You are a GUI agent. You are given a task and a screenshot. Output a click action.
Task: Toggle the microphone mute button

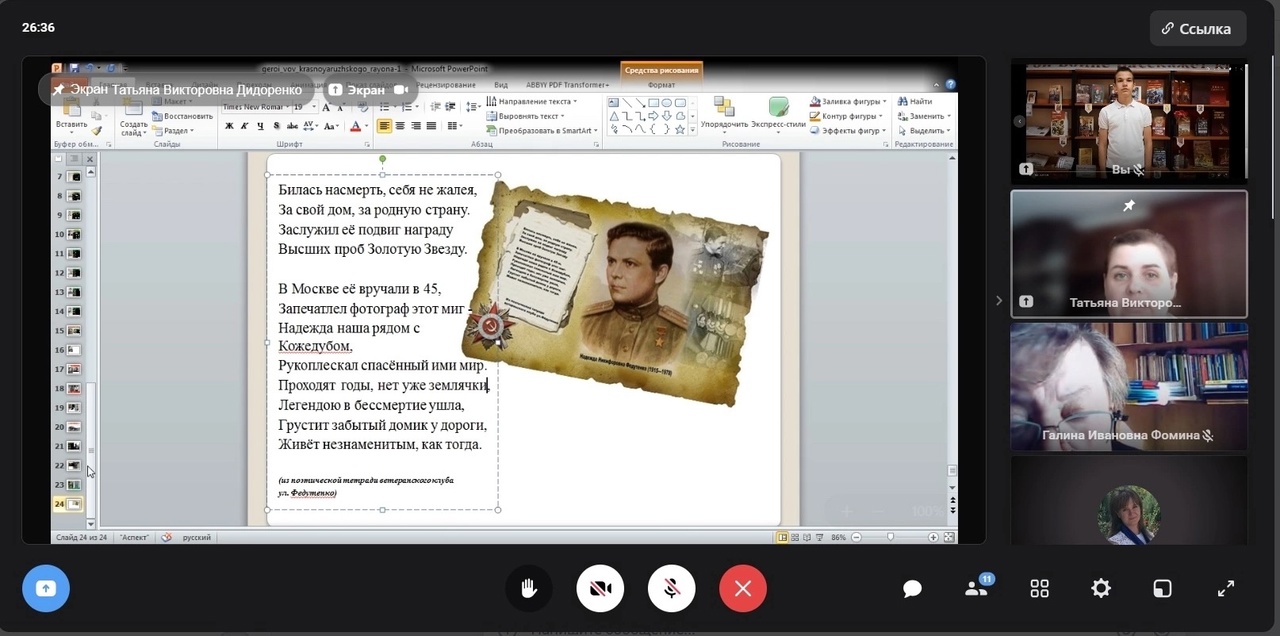(x=671, y=588)
